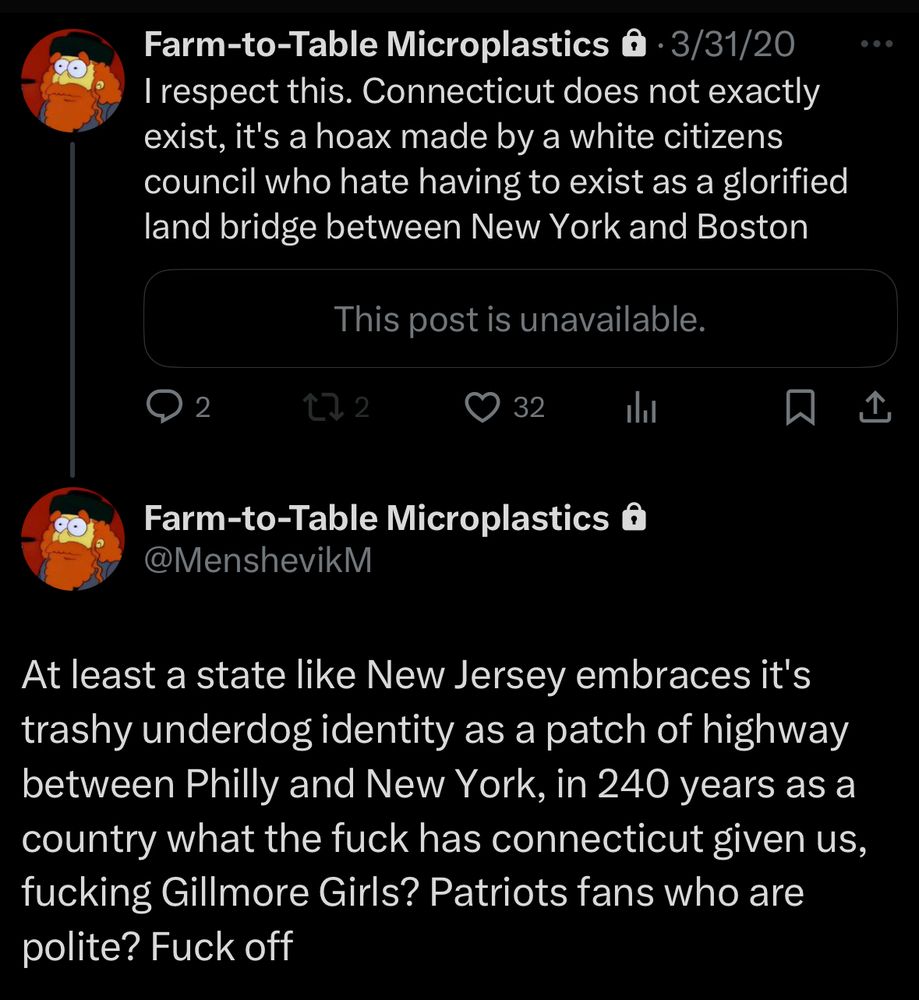Open the view analytics icon
The height and width of the screenshot is (1000, 919).
point(640,407)
